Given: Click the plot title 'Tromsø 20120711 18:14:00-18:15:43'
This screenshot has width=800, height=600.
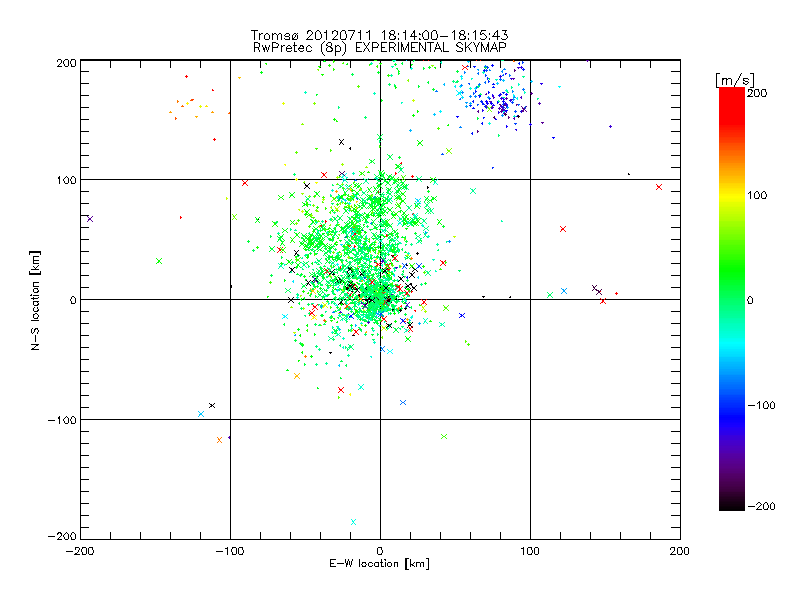Looking at the screenshot, I should tap(379, 35).
